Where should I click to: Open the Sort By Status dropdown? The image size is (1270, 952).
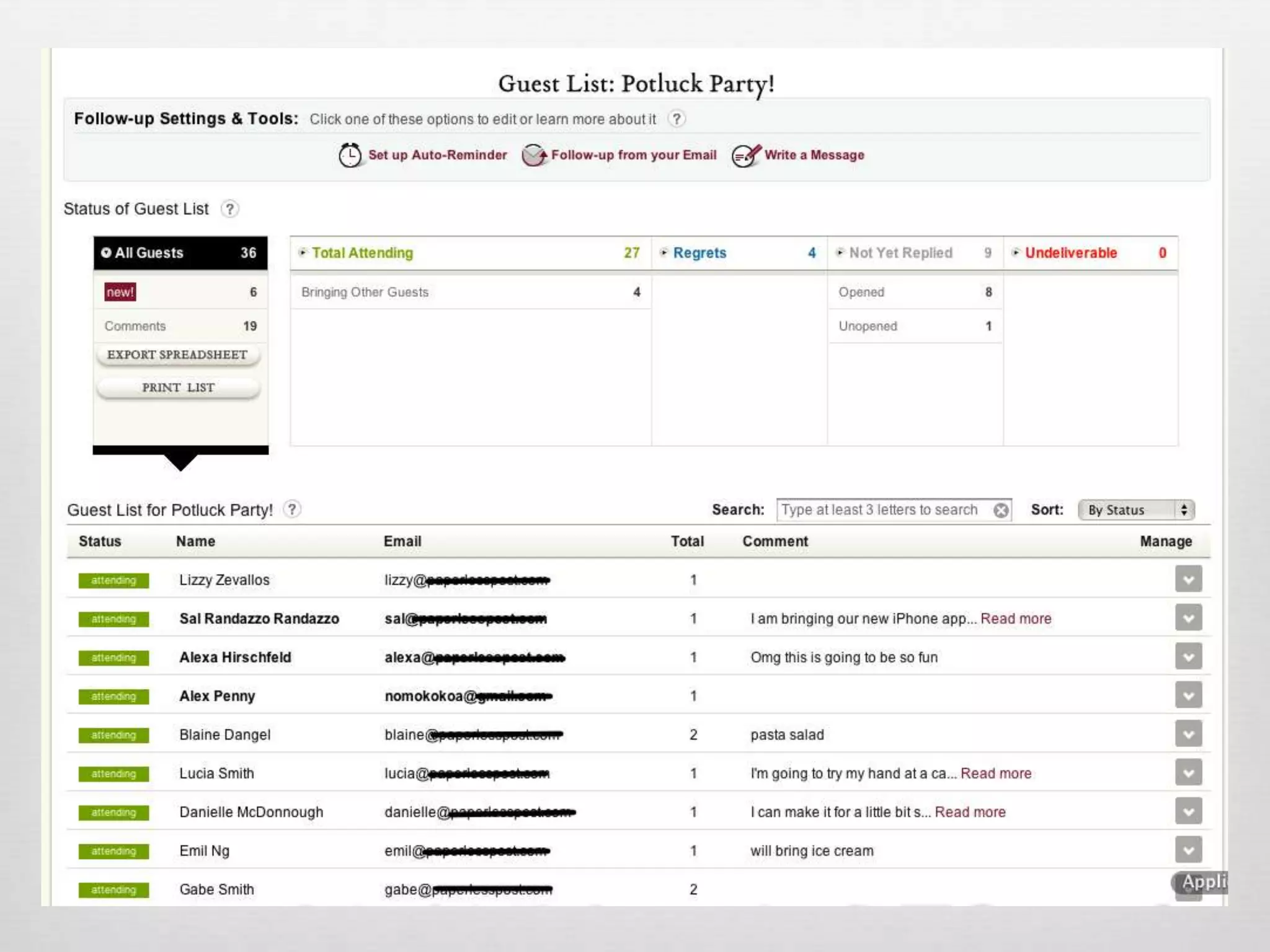tap(1135, 510)
